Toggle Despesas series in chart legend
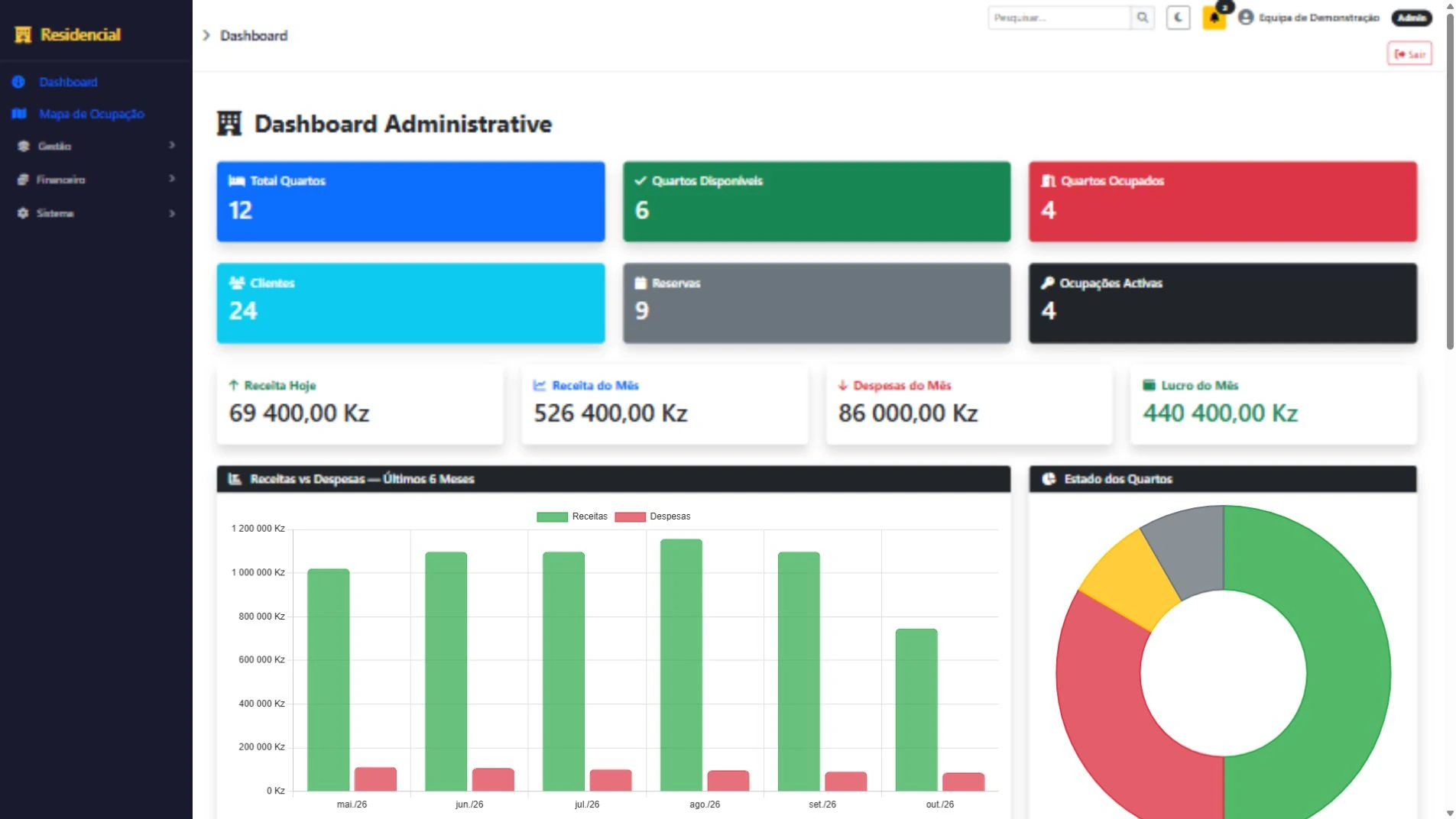Screen dimensions: 1456x819 (653, 516)
